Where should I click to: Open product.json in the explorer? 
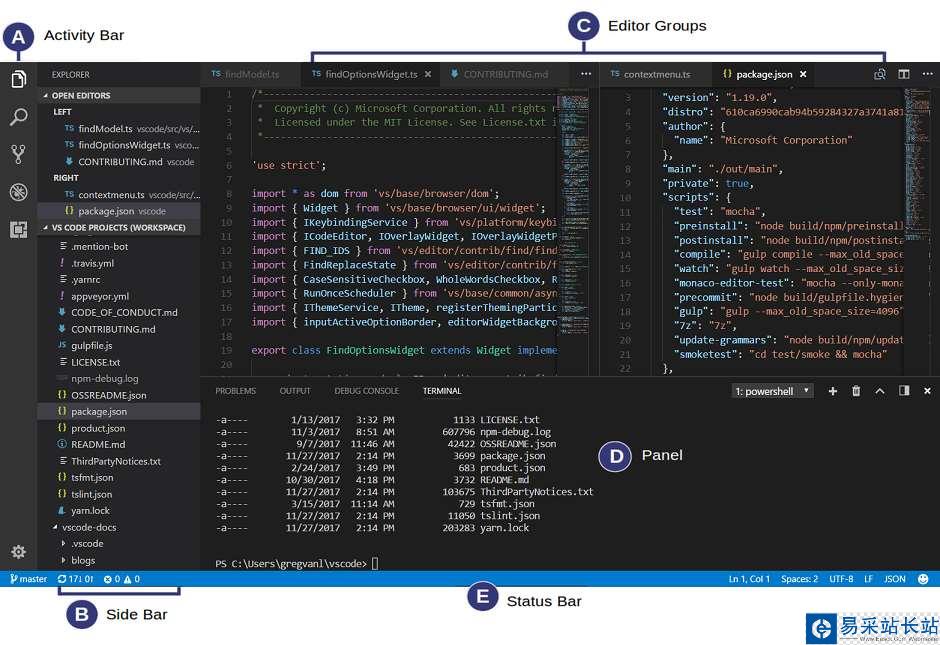click(119, 428)
